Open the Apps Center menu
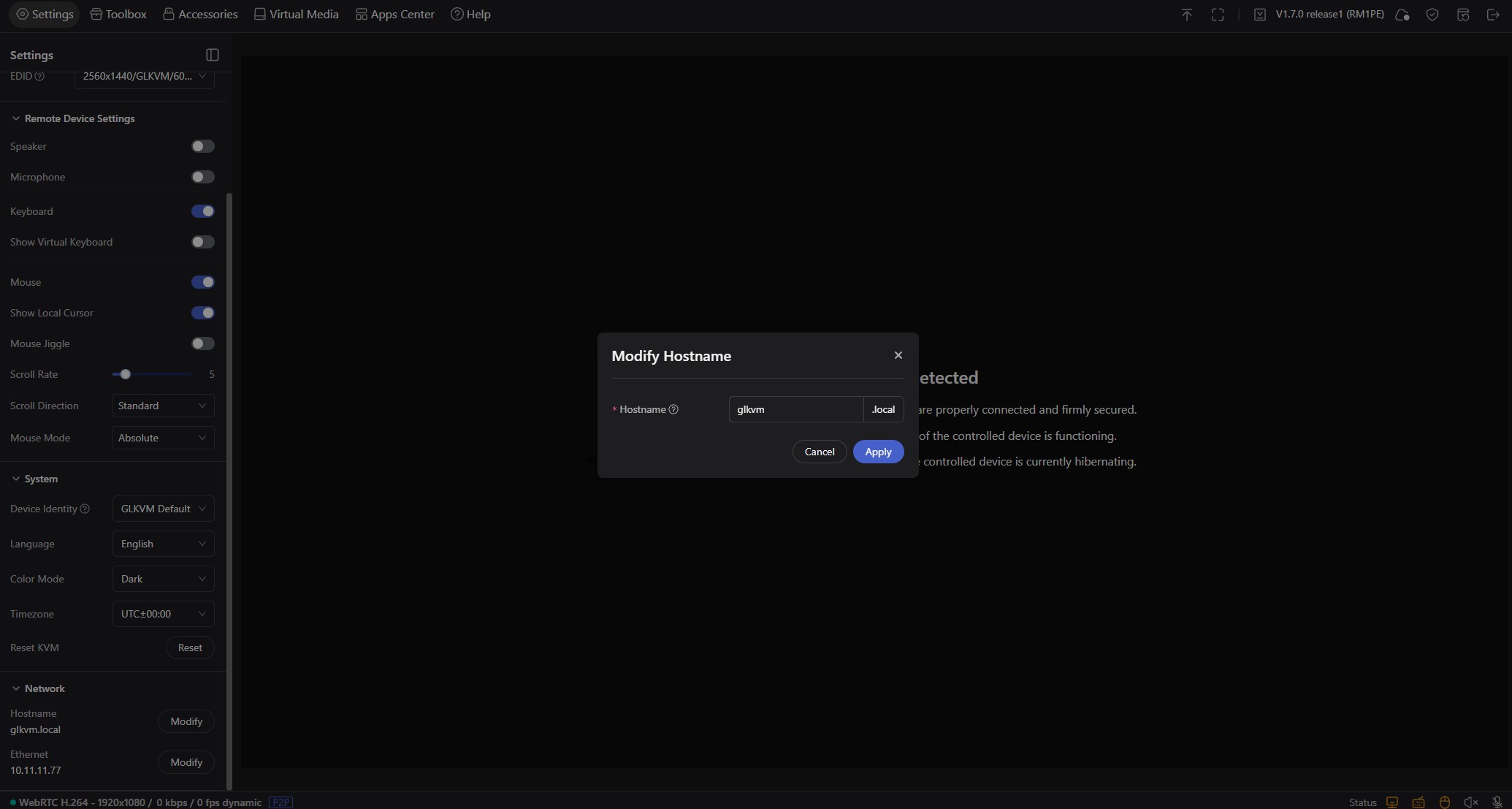The image size is (1512, 809). point(394,14)
